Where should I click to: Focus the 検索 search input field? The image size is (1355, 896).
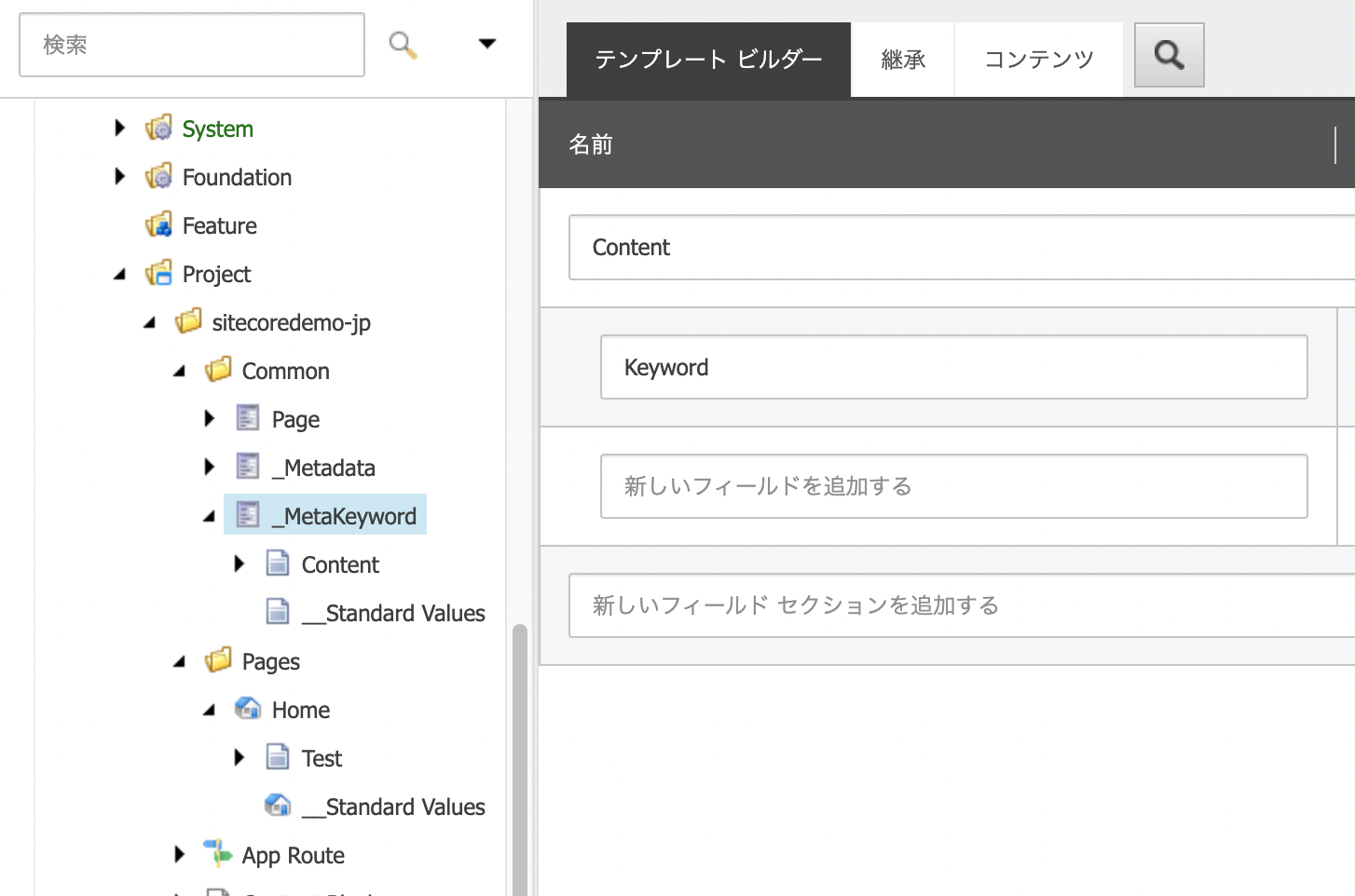pyautogui.click(x=192, y=45)
